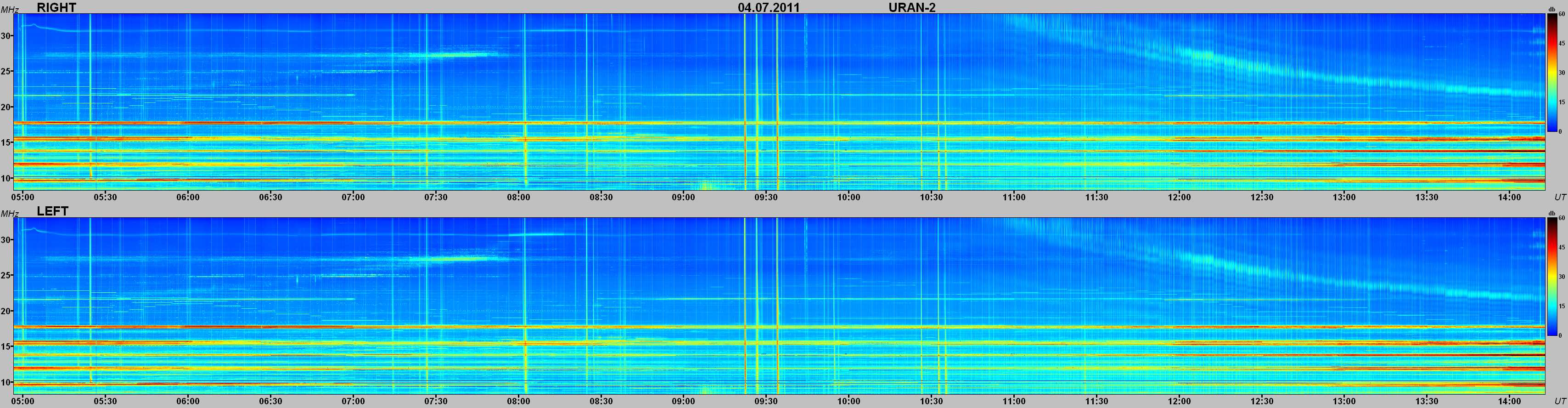Image resolution: width=1568 pixels, height=408 pixels.
Task: Click the 09:00 time tick in RIGHT panel
Action: 684,197
